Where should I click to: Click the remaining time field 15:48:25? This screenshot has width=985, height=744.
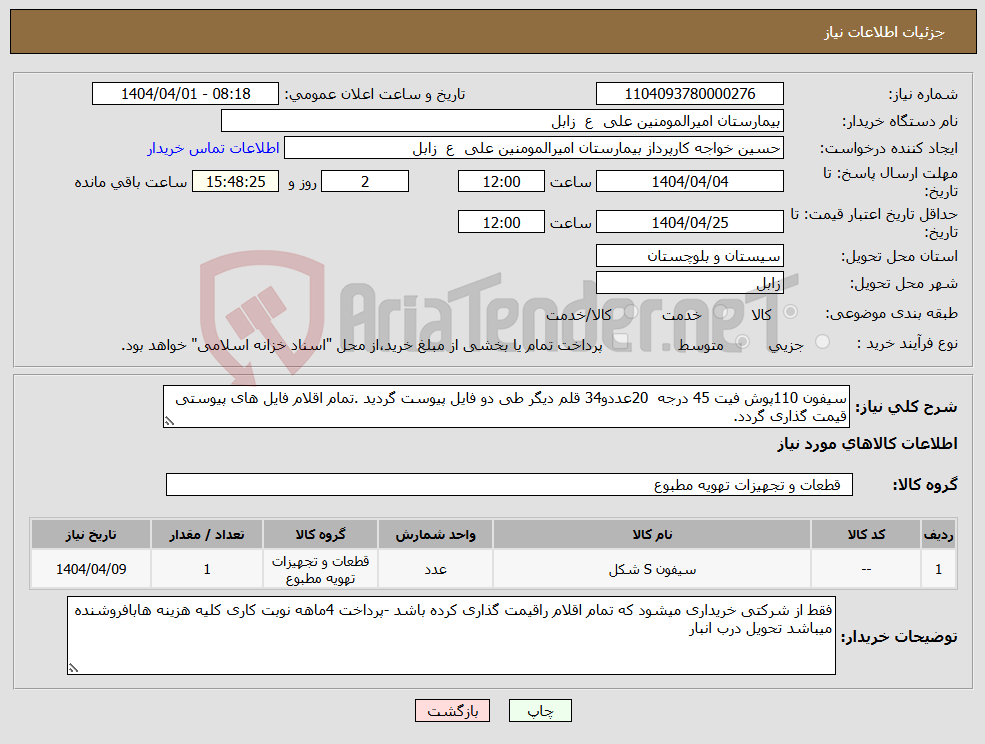(236, 182)
